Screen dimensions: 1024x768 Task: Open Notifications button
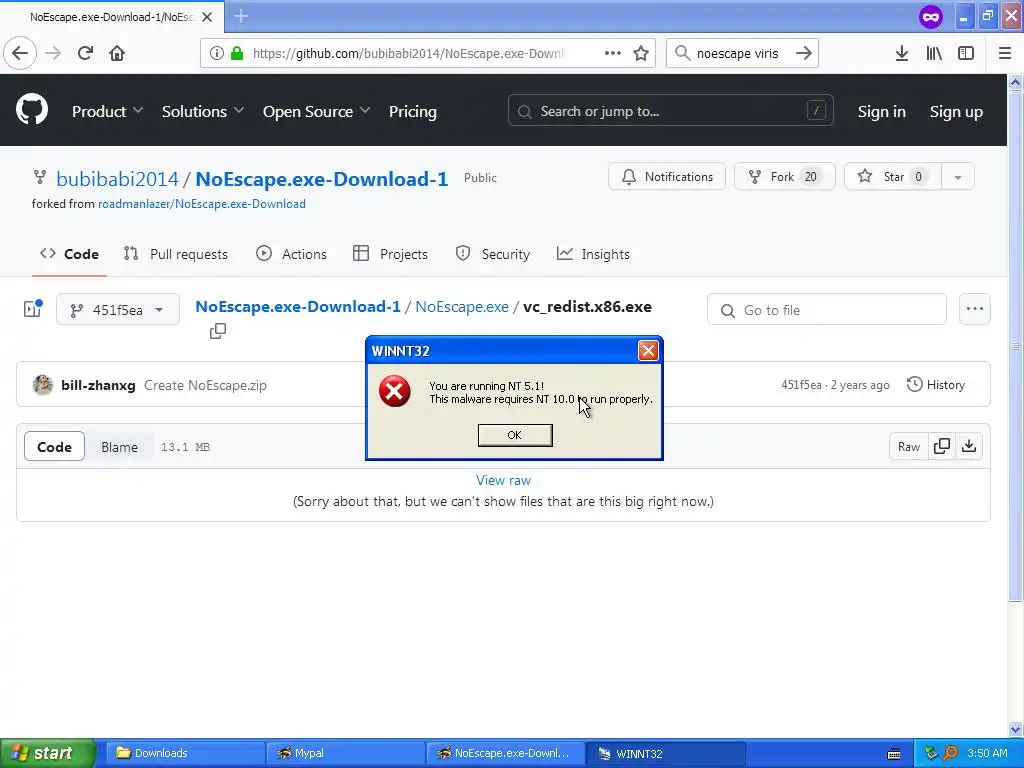click(667, 176)
